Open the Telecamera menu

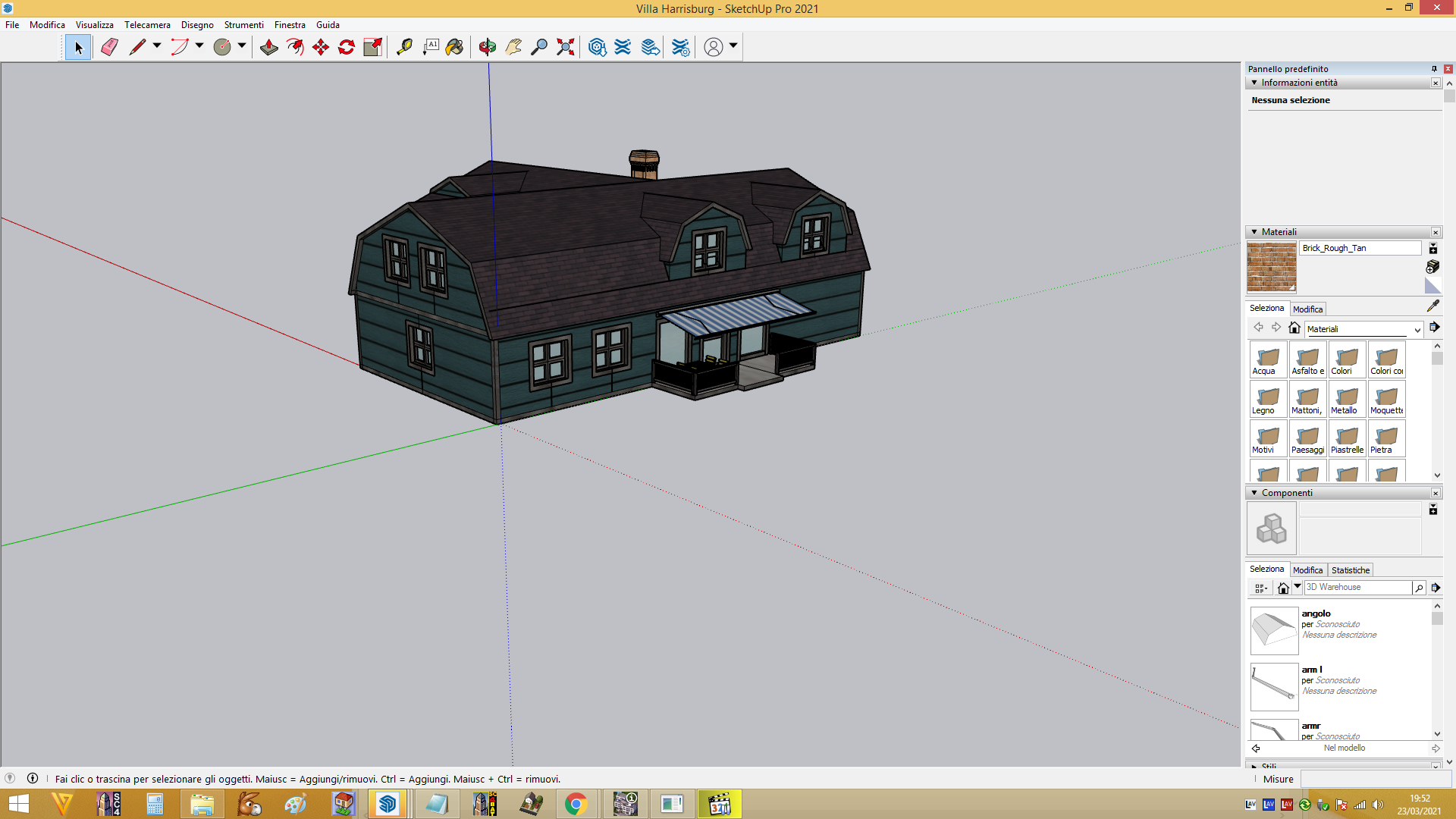coord(147,25)
